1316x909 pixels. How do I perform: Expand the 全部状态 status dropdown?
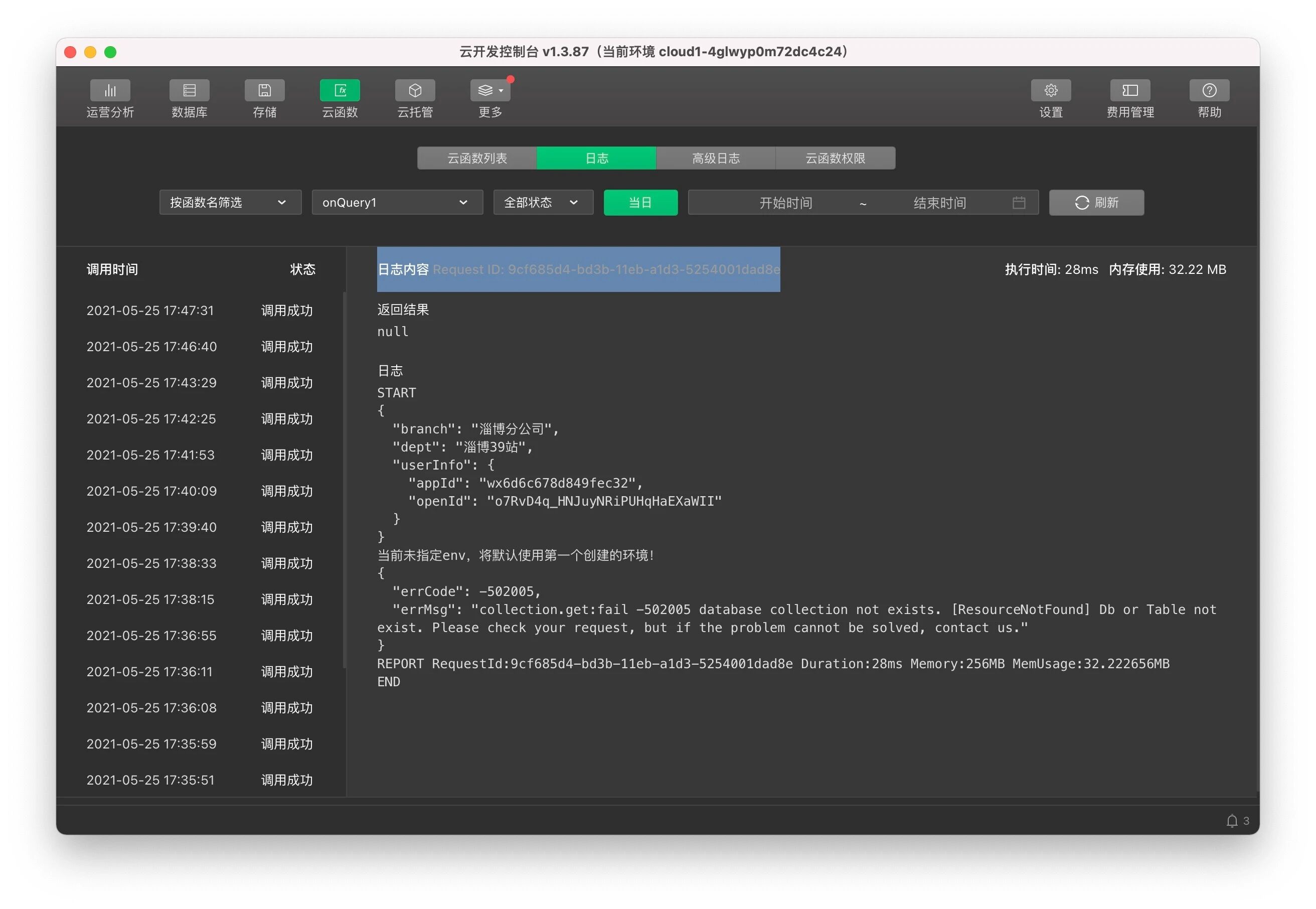point(543,202)
